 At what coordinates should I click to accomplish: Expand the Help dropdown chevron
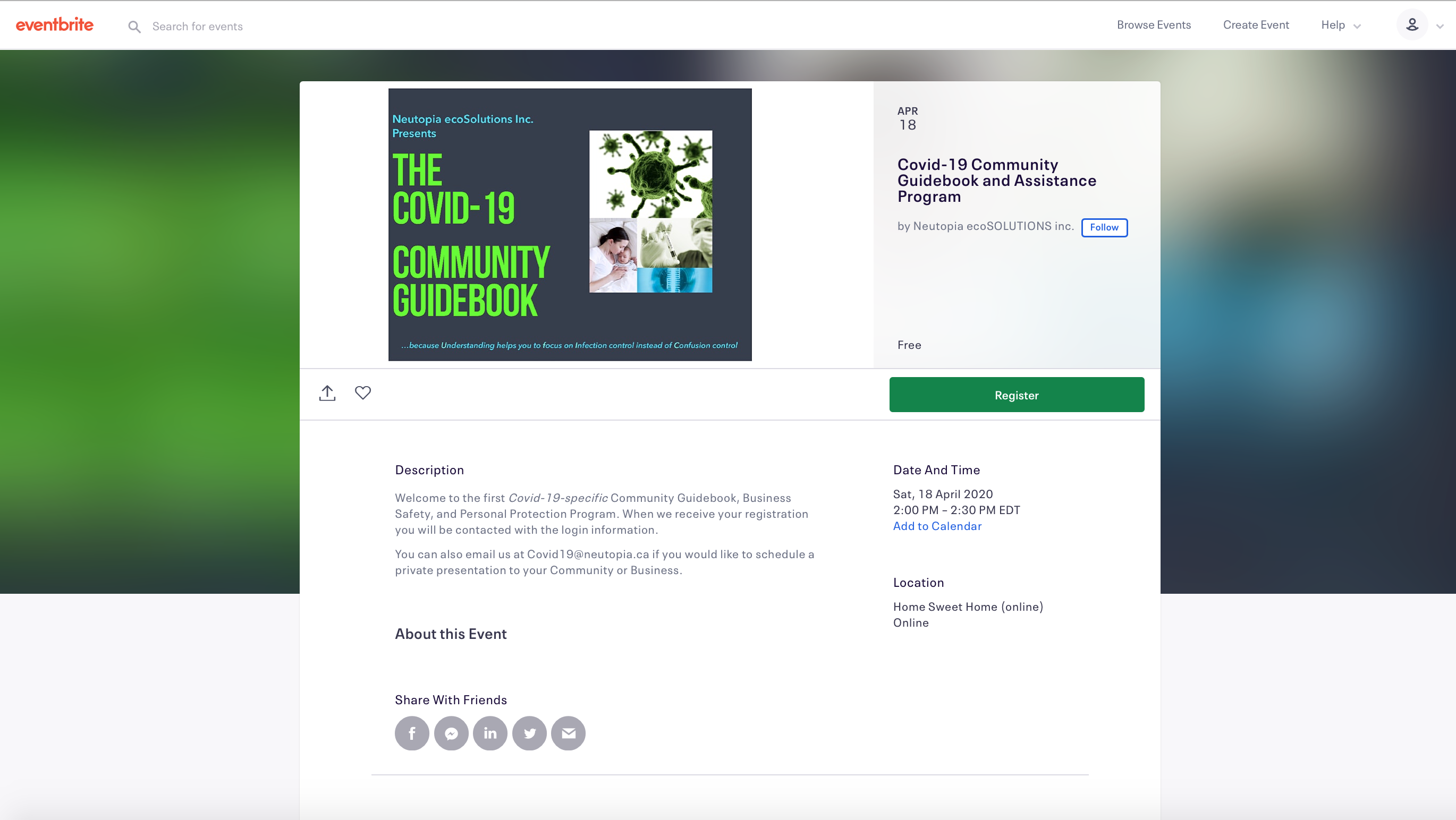[x=1357, y=27]
